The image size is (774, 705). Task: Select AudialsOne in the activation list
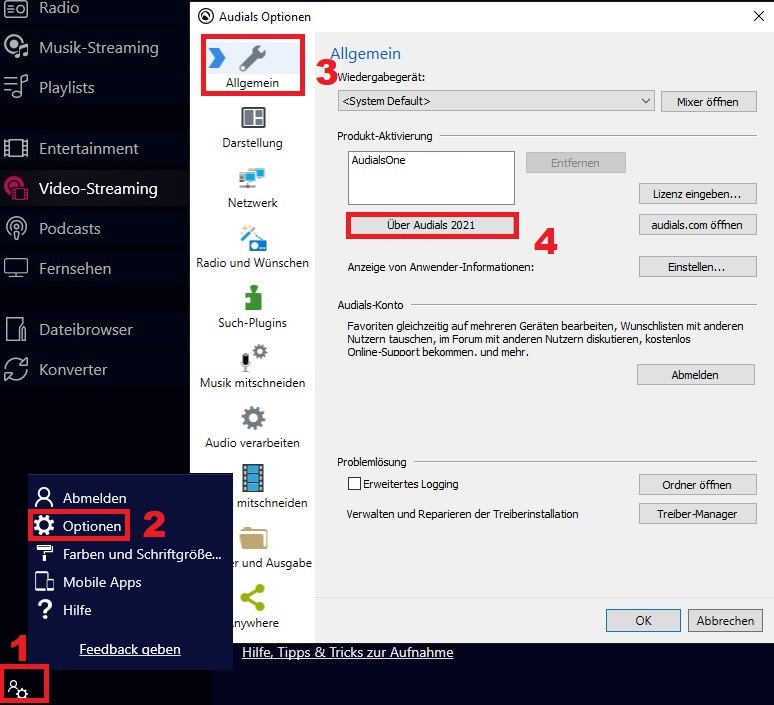(x=379, y=160)
